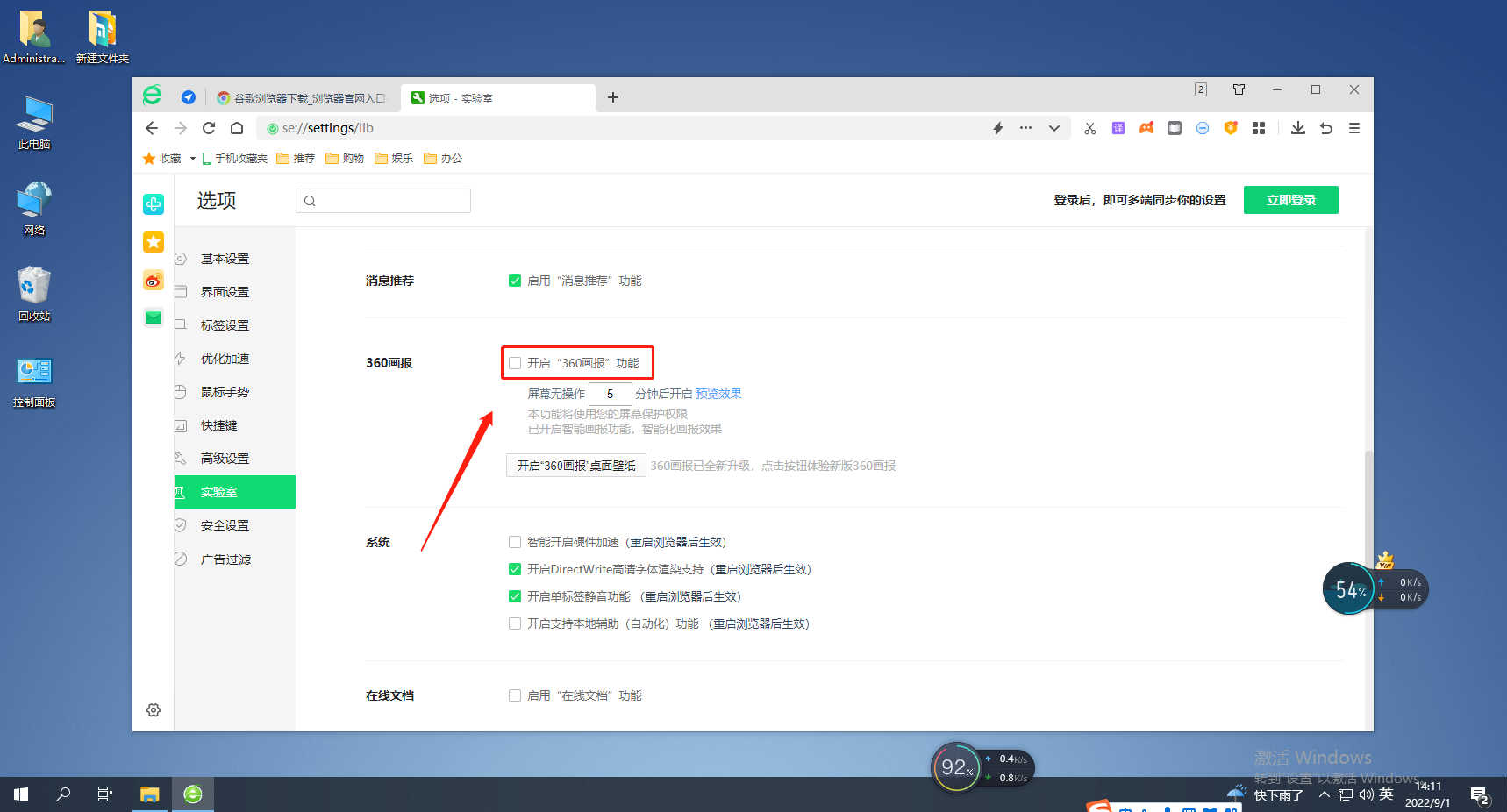Click 开启“360画报”桌面壁纸 button
The width and height of the screenshot is (1507, 812).
tap(576, 466)
